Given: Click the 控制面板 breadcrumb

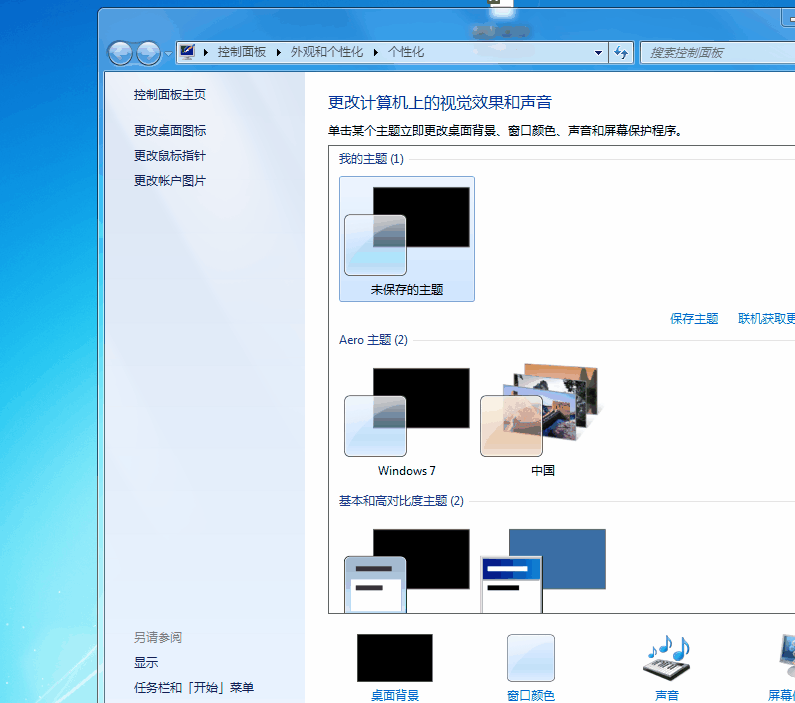Looking at the screenshot, I should [242, 52].
